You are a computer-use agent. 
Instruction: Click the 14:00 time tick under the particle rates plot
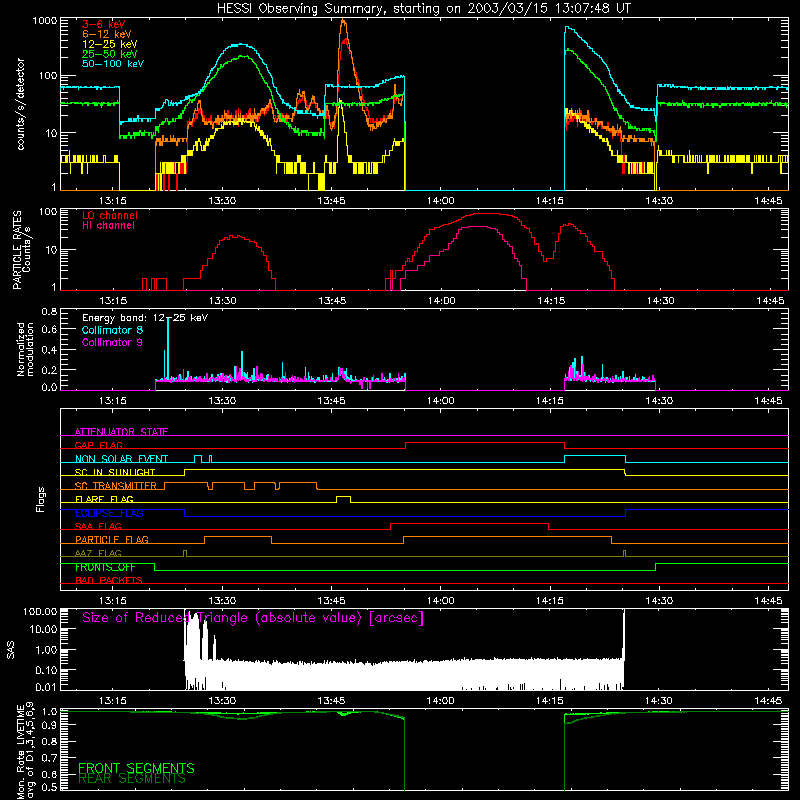(441, 301)
